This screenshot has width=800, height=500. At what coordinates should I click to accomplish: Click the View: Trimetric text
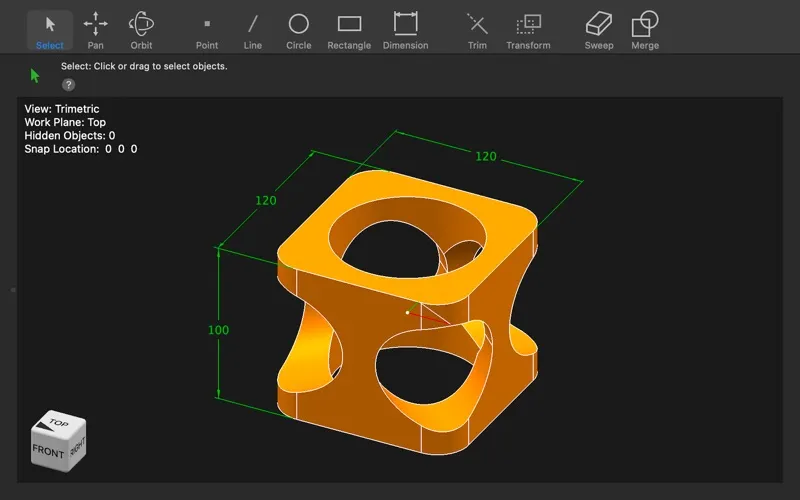(62, 109)
